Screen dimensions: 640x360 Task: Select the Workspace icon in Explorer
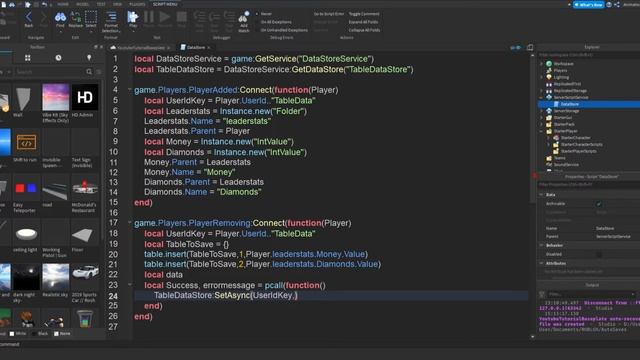549,64
